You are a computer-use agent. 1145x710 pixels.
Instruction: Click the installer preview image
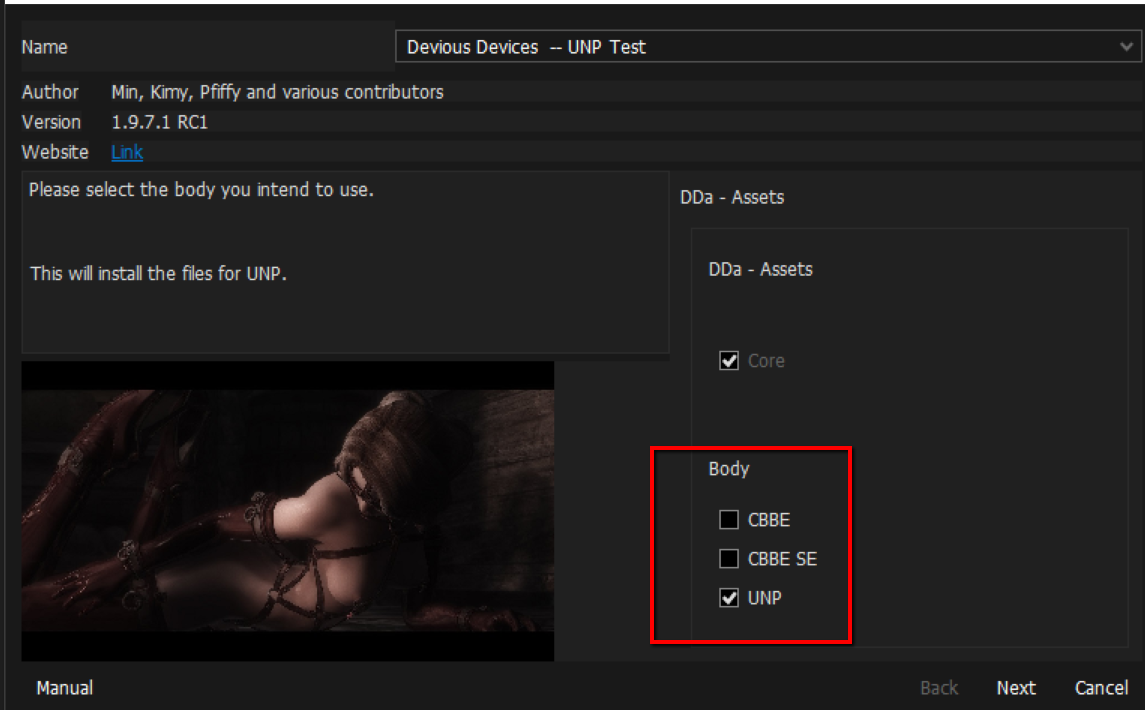coord(288,511)
